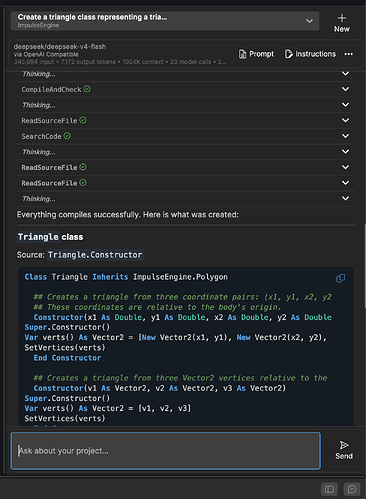Click the 'Triangle.Constructor' source reference
366x499 pixels.
(95, 255)
